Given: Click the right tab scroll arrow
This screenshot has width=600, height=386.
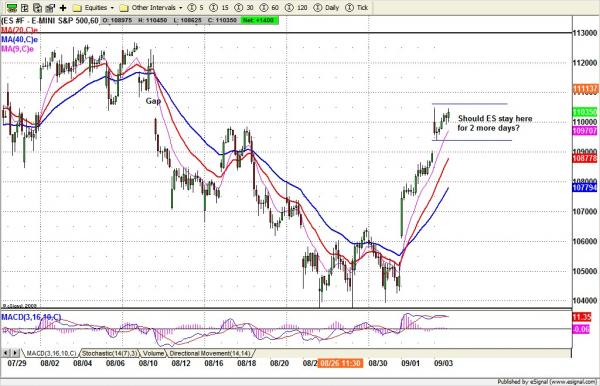Looking at the screenshot, I should coord(15,353).
